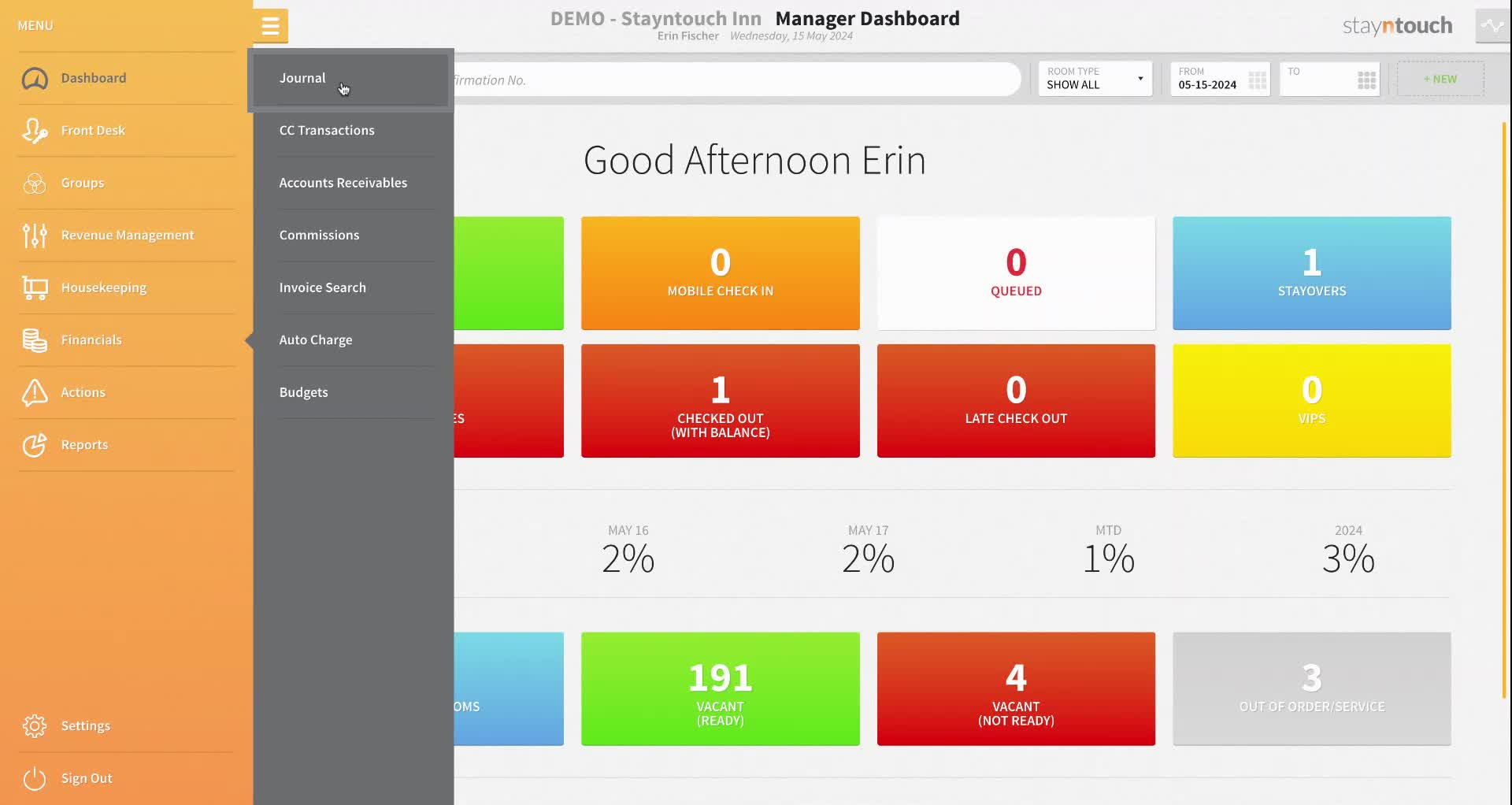The image size is (1512, 805).
Task: Open Out Of Order/Service tile
Action: pos(1312,689)
